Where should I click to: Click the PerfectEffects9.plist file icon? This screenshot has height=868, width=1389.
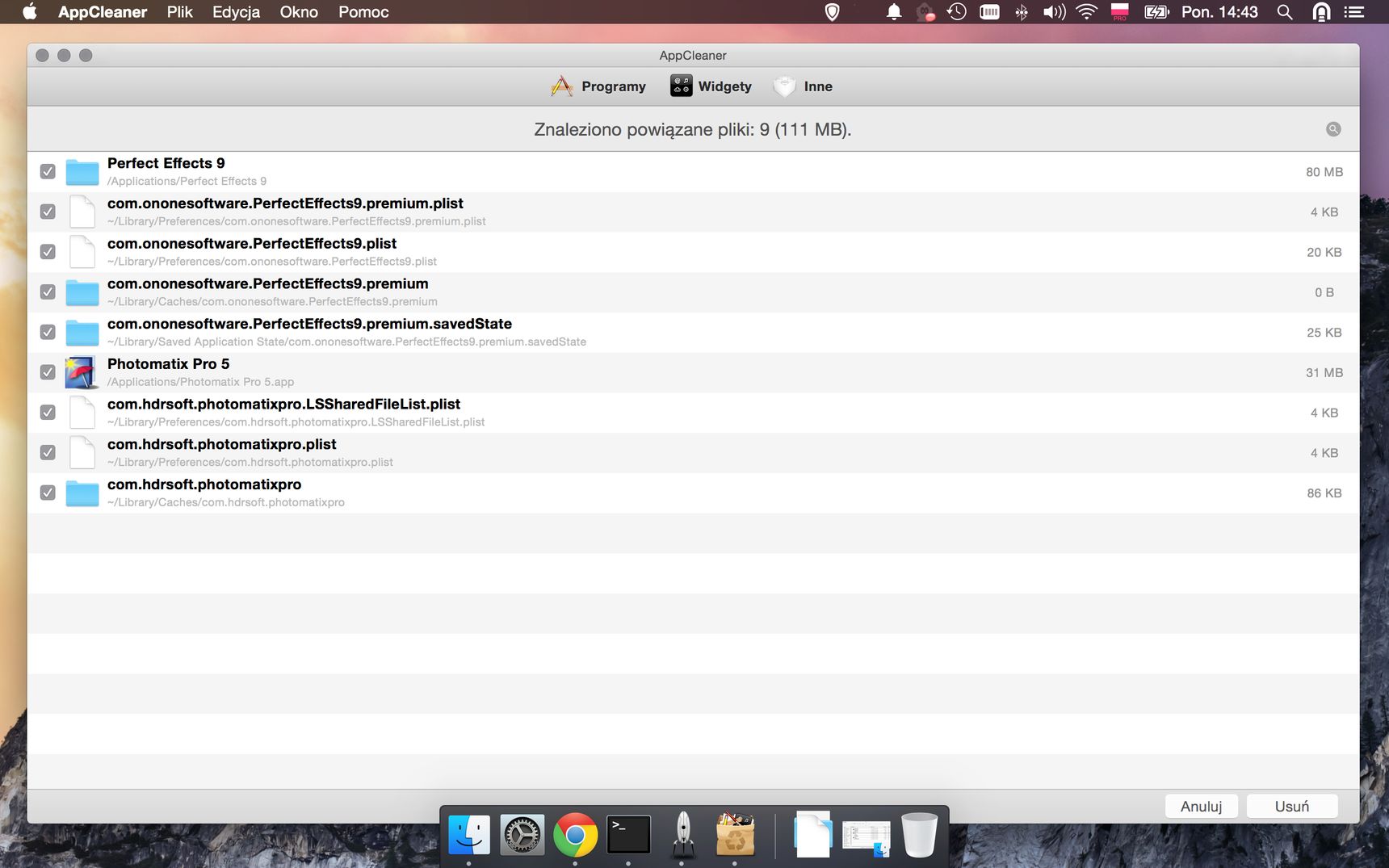pos(82,252)
